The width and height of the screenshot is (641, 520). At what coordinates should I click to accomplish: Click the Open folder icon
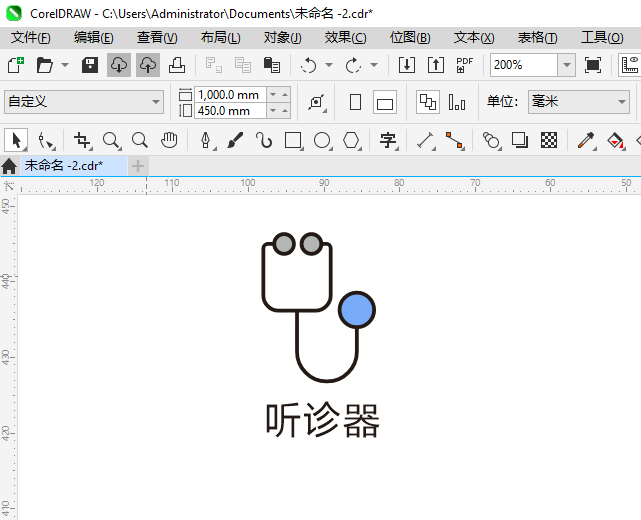click(45, 65)
